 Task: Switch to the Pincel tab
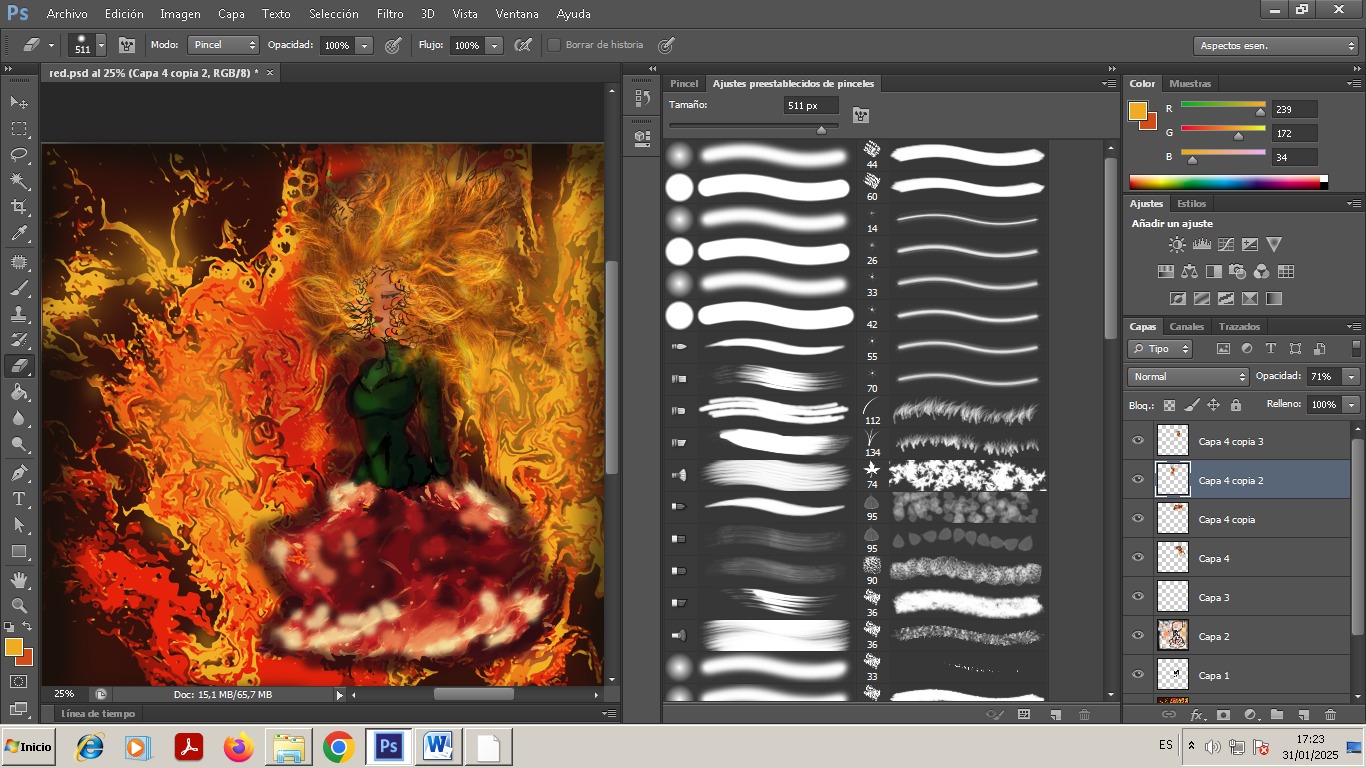(684, 84)
